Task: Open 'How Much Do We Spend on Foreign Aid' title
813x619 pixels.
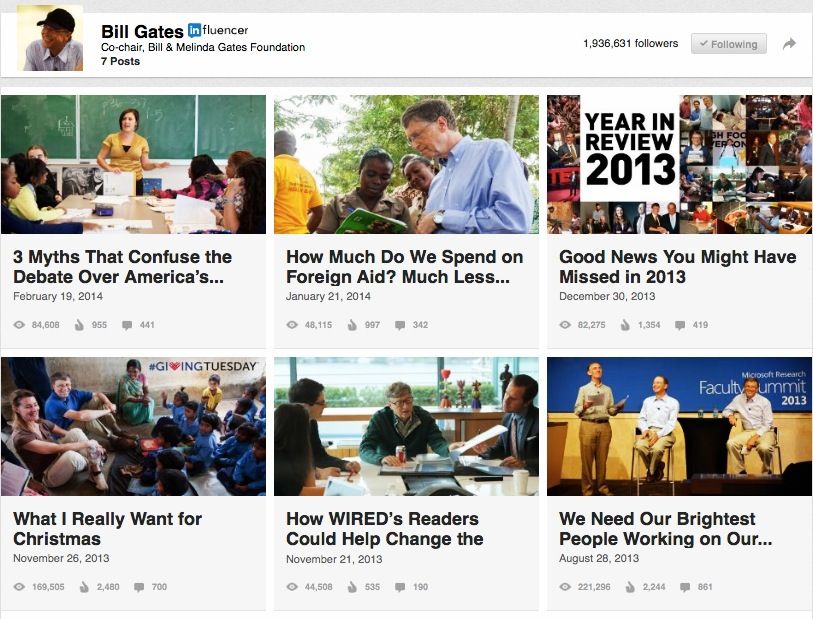Action: coord(404,266)
